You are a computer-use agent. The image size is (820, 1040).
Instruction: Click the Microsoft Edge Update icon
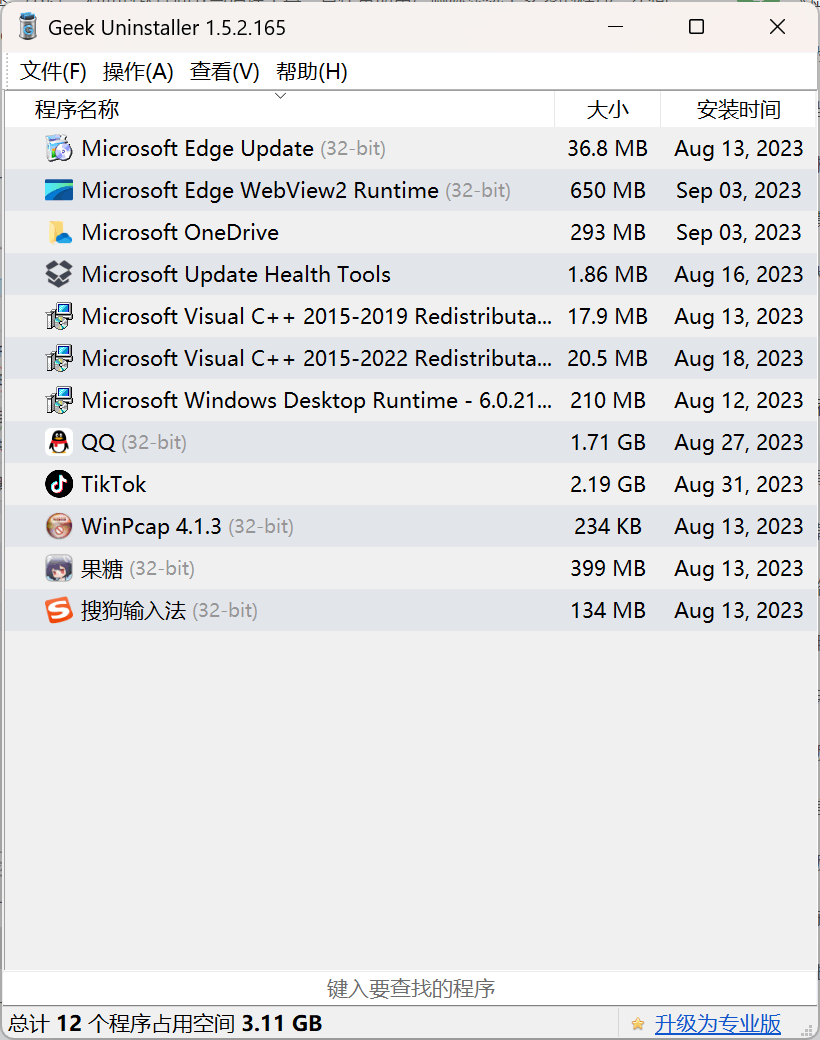point(59,149)
